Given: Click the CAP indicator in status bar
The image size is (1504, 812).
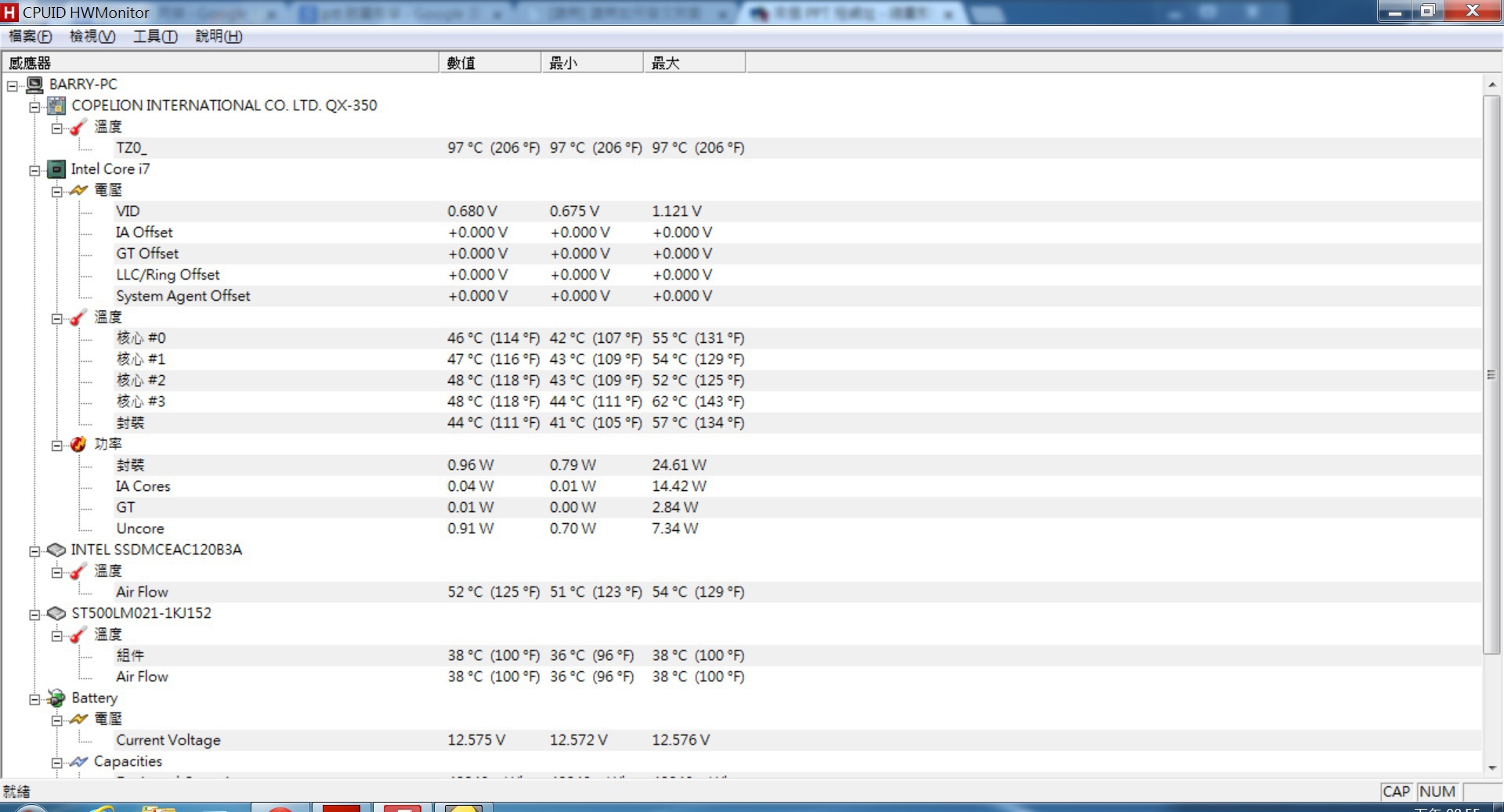Looking at the screenshot, I should tap(1396, 792).
